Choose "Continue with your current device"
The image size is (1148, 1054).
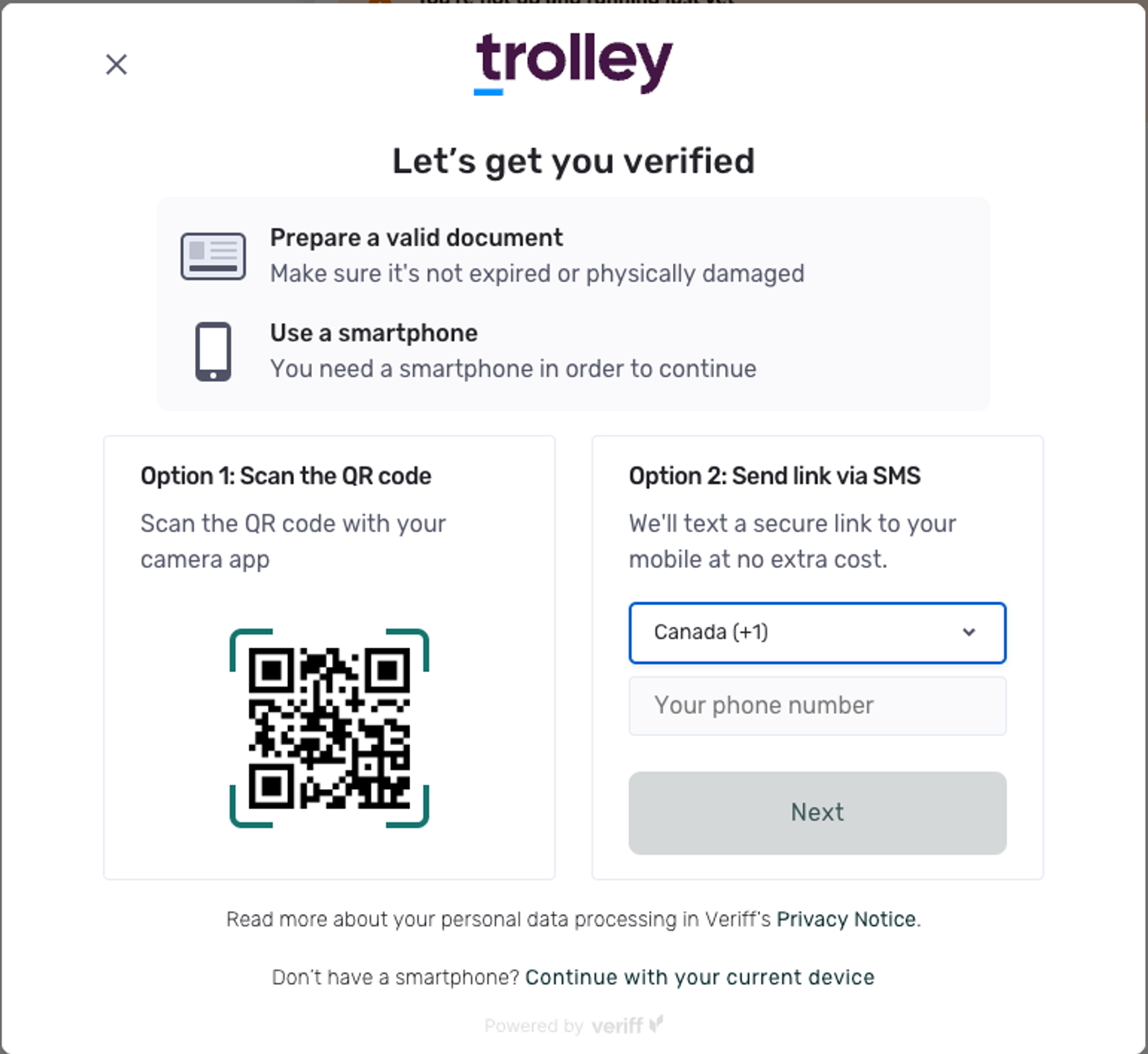click(700, 977)
